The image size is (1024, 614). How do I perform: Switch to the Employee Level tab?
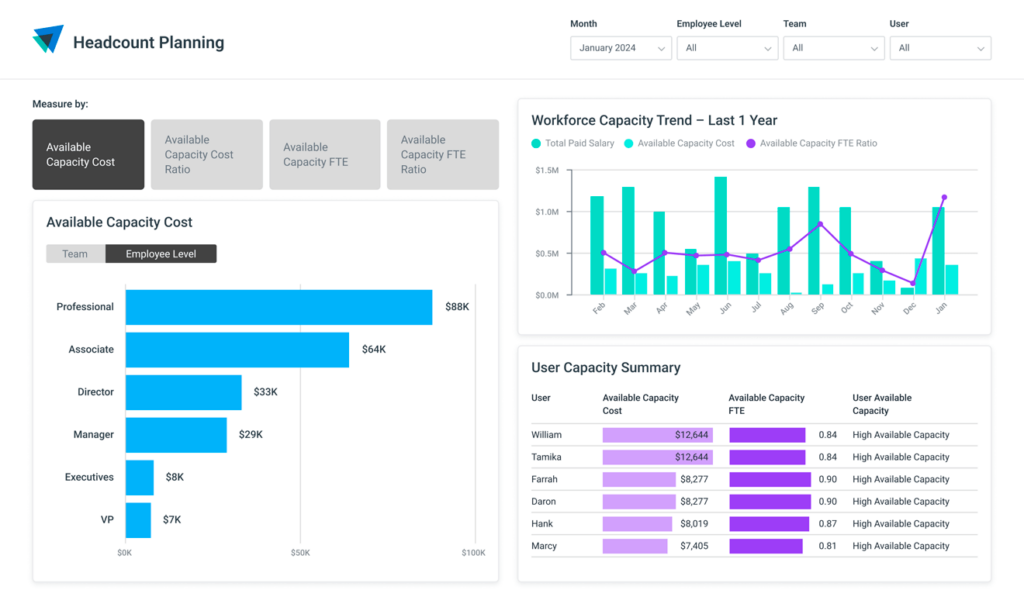point(160,254)
